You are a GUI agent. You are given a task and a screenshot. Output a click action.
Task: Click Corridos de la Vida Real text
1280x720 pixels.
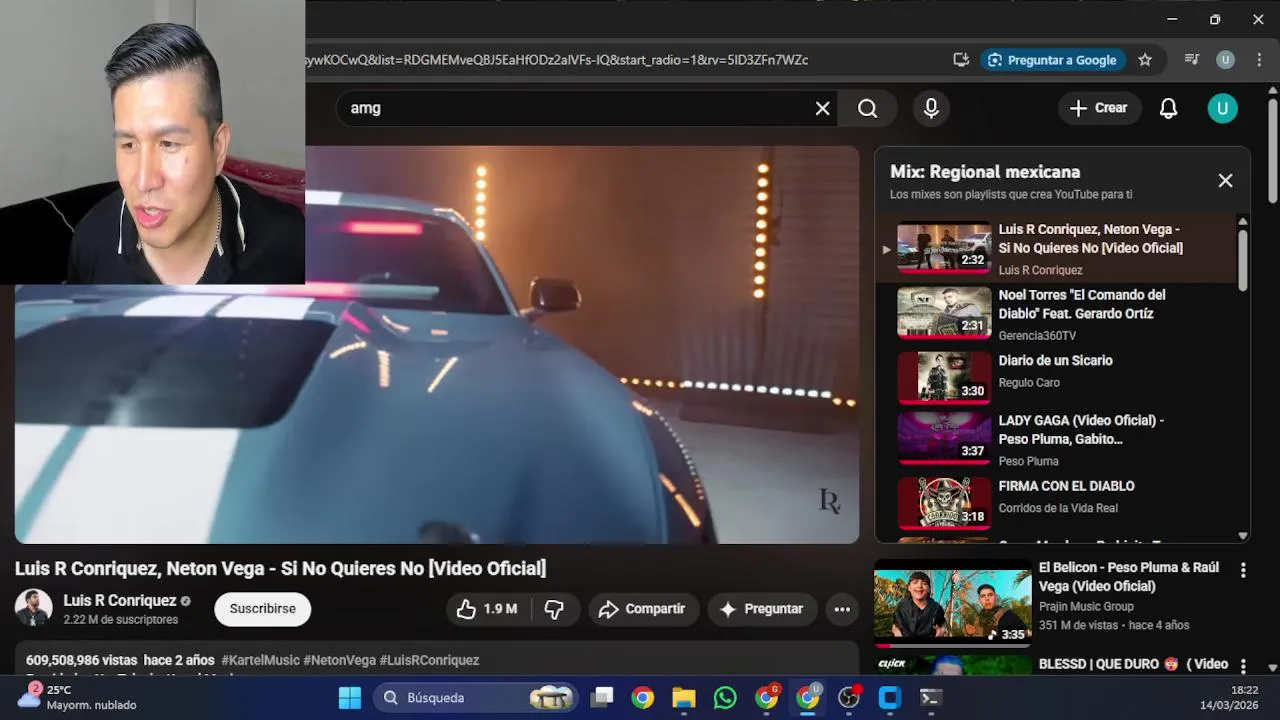(1058, 508)
